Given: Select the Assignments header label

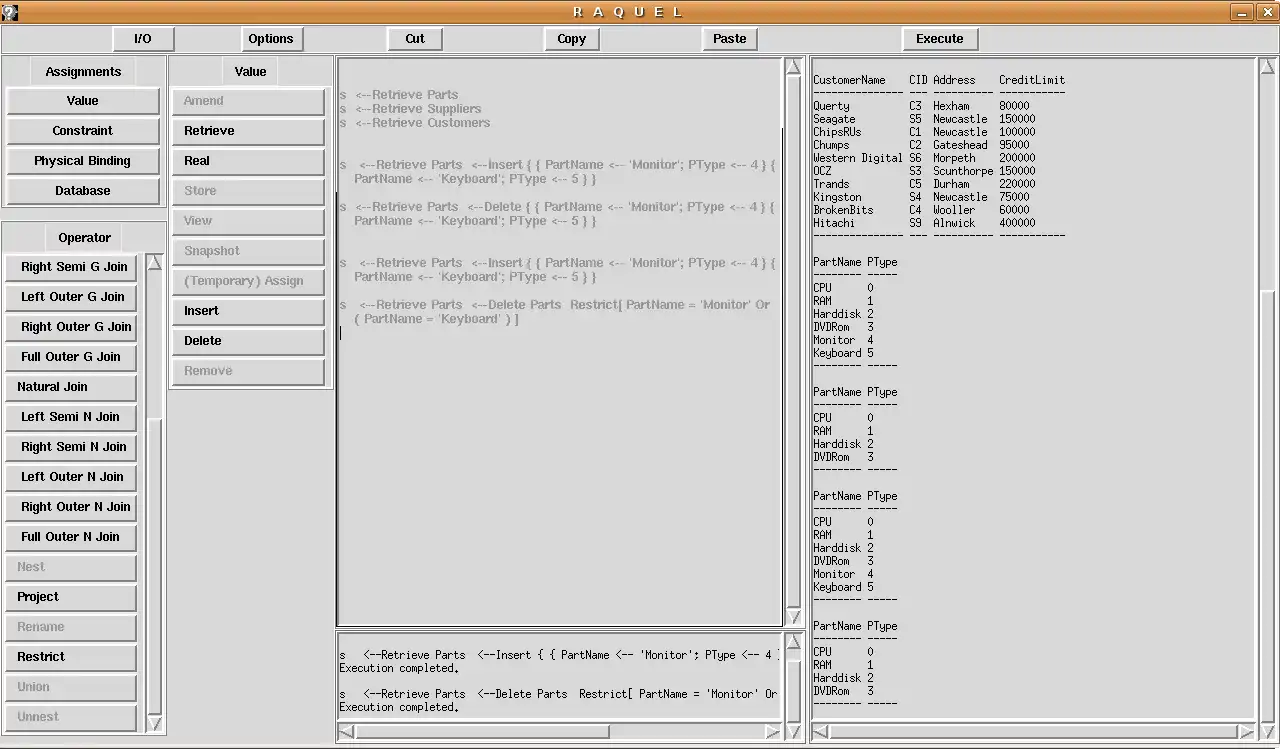Looking at the screenshot, I should (83, 72).
